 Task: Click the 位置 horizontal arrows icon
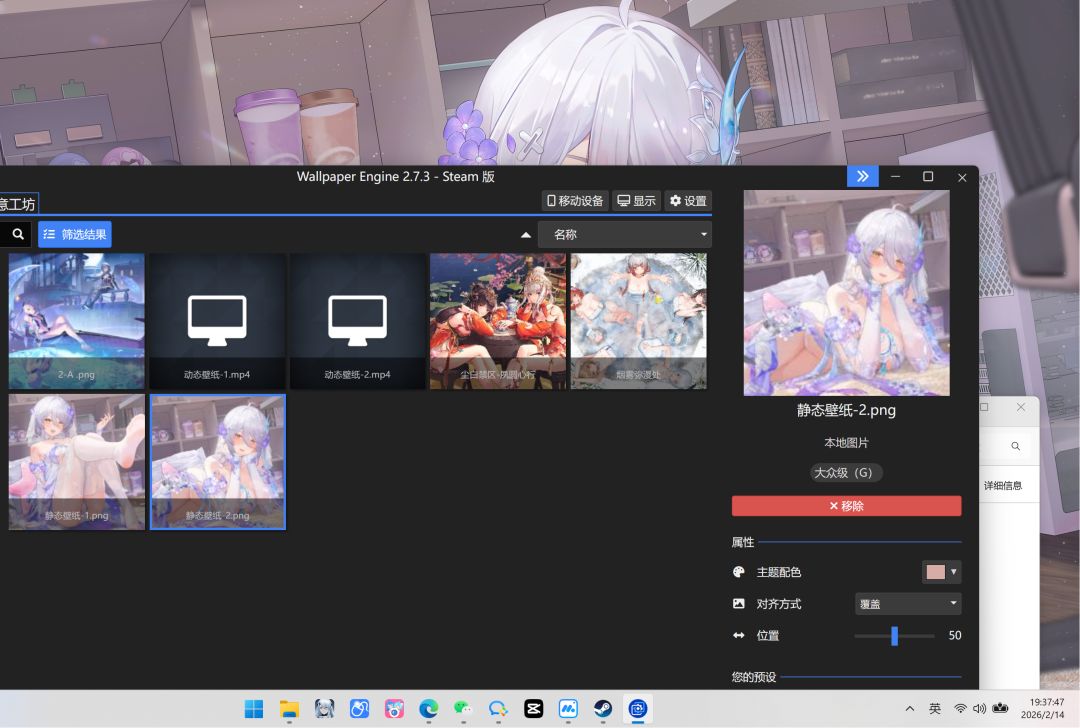(738, 635)
